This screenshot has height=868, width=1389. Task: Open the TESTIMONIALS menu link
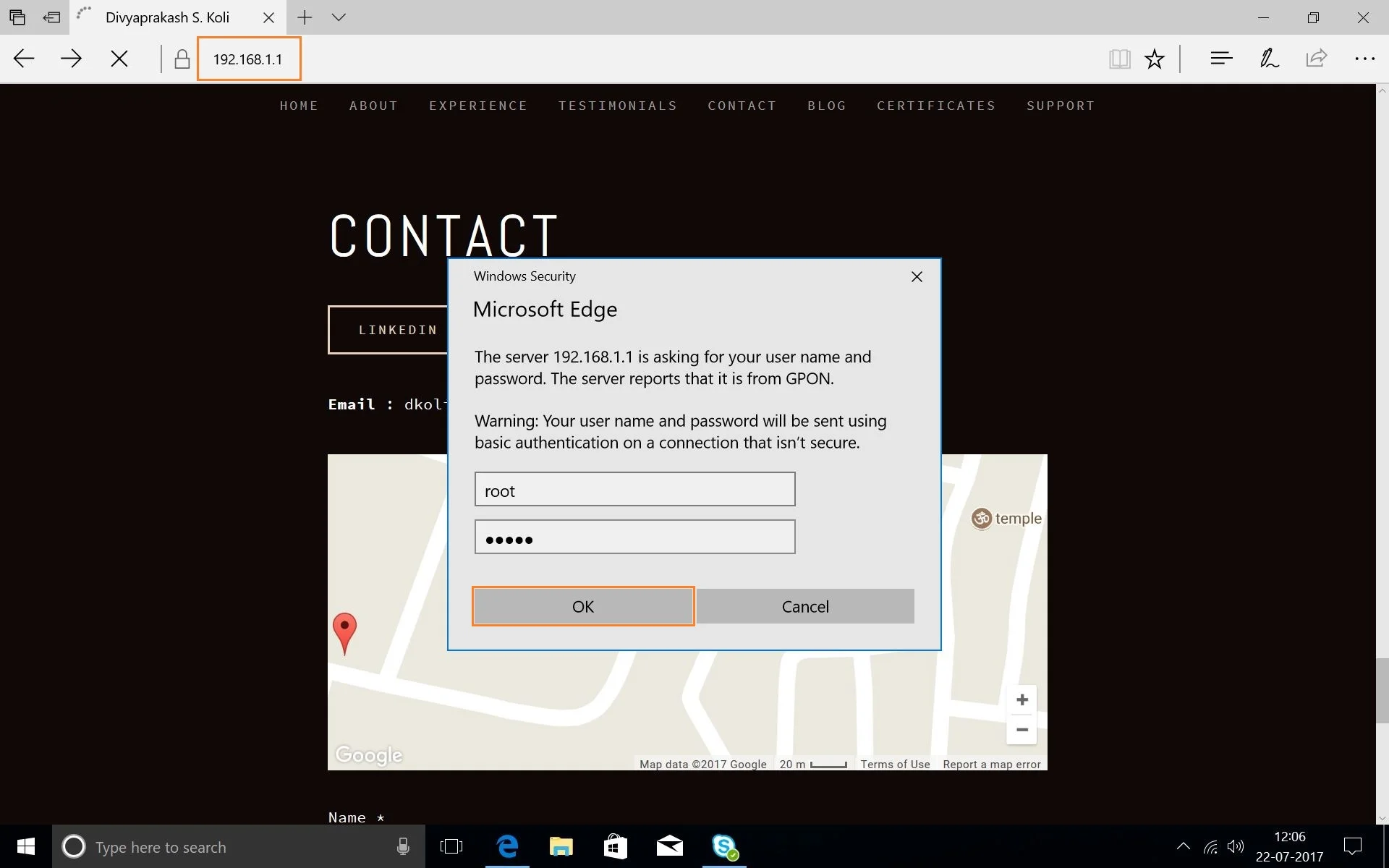(x=617, y=106)
